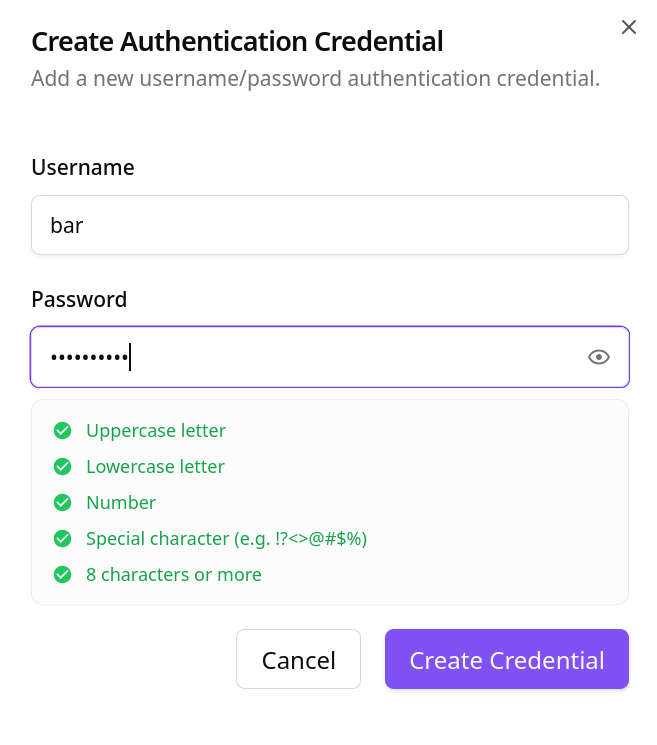Viewport: 657px width, 745px height.
Task: Focus the Username field containing bar
Action: point(329,225)
